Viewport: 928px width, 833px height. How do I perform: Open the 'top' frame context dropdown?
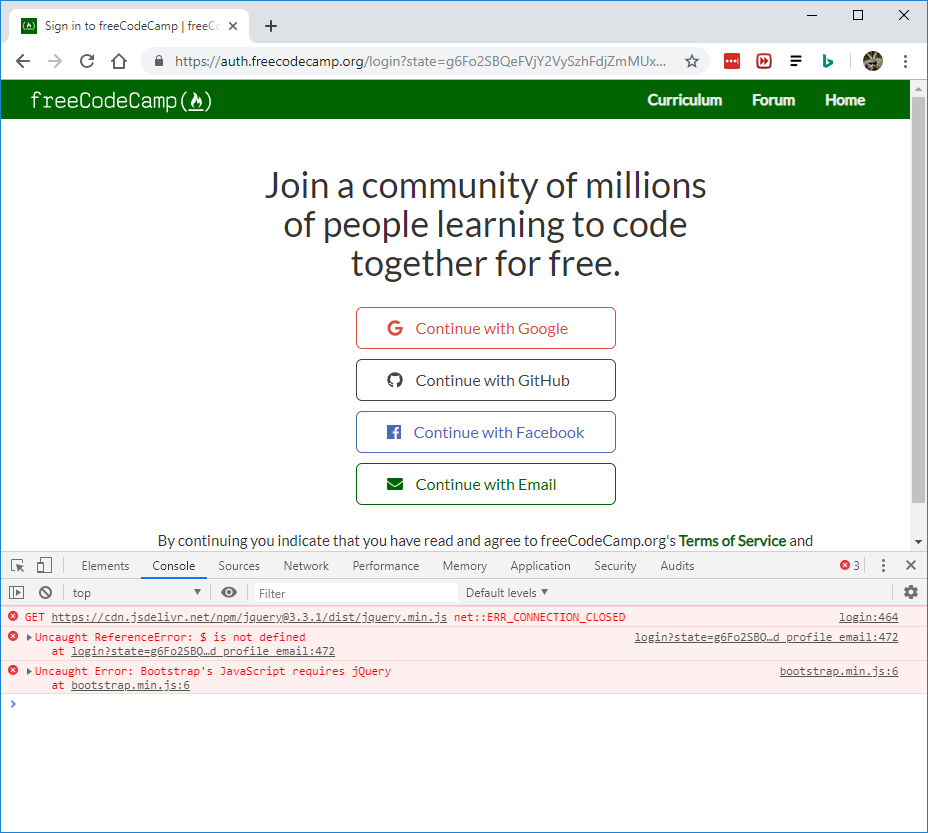[135, 592]
